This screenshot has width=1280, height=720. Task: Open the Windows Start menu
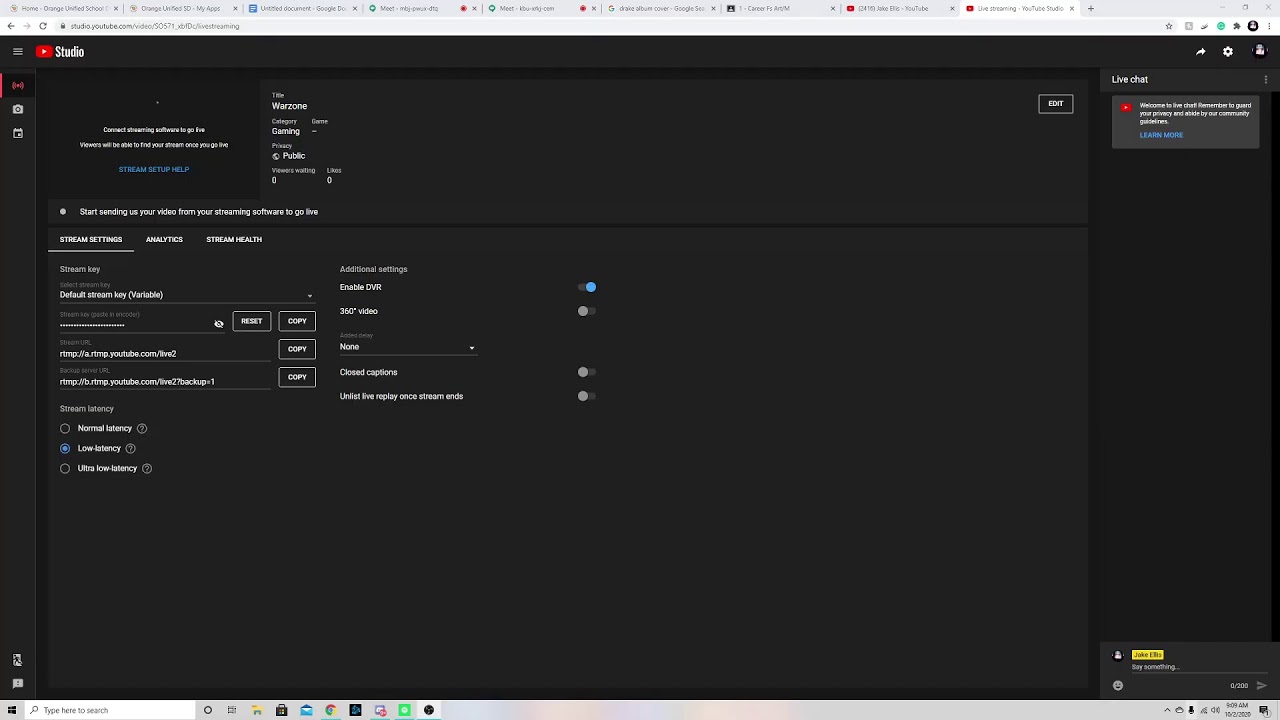[x=12, y=710]
